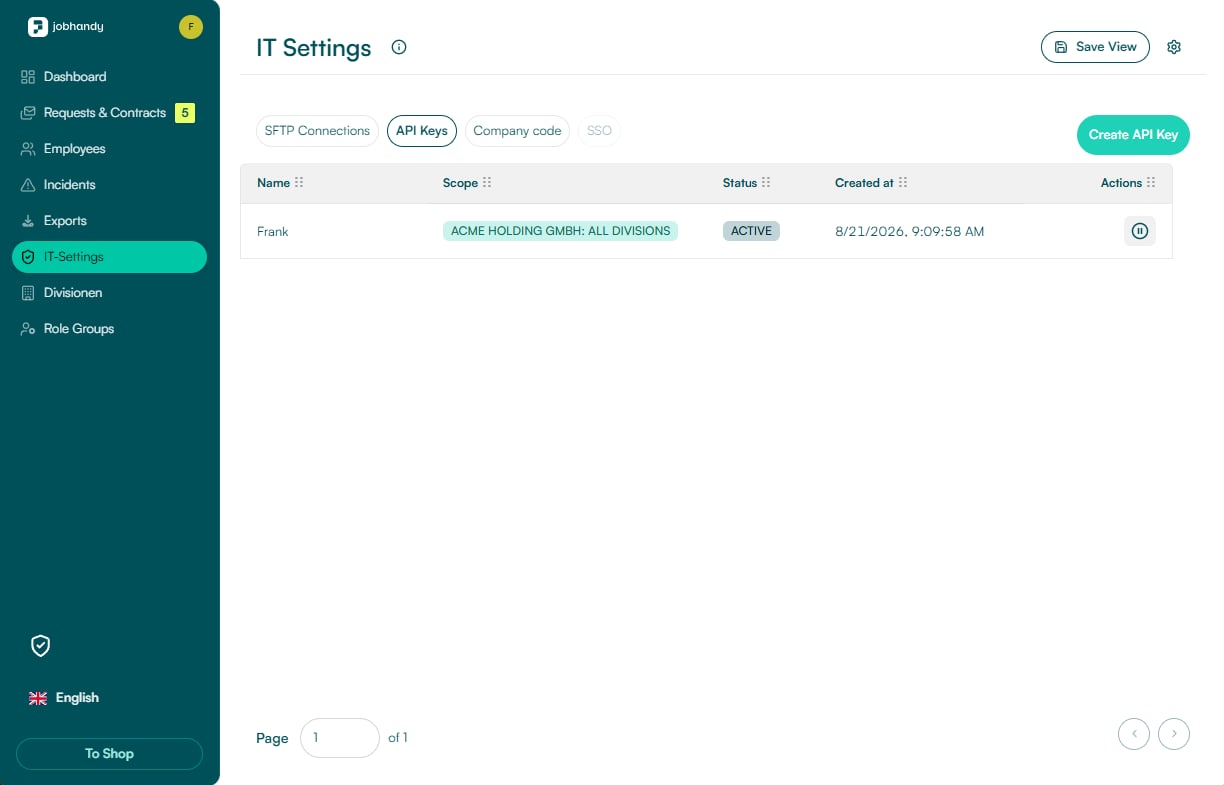Click the Scope column drag handle
Screen dimensions: 1224x785
click(487, 183)
